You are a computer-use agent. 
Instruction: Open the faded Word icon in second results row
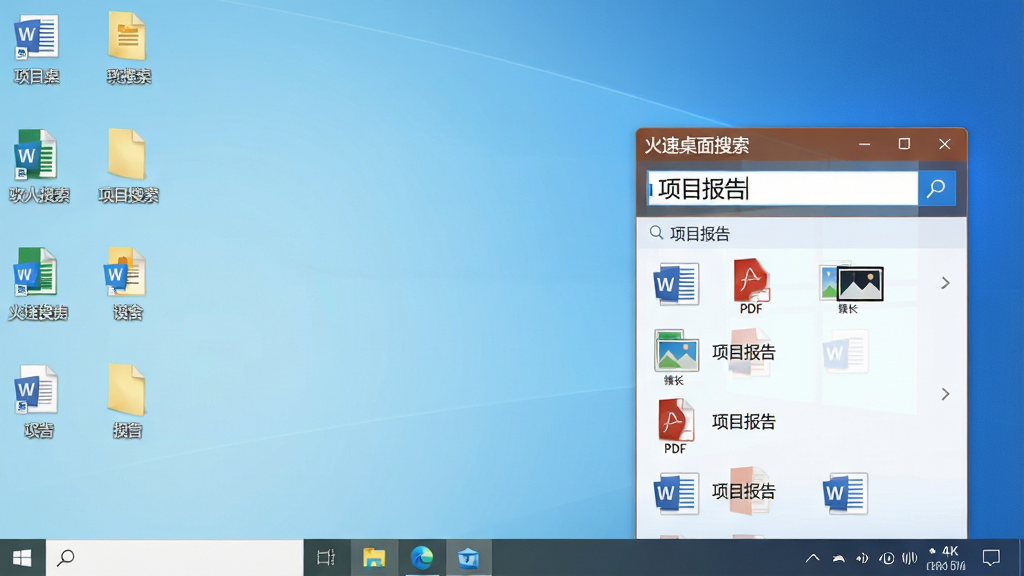[845, 351]
